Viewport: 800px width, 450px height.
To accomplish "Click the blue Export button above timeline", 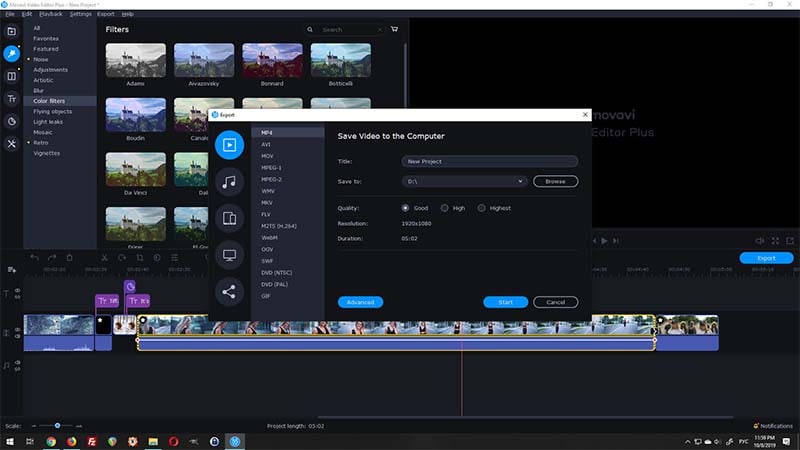I will click(x=766, y=258).
